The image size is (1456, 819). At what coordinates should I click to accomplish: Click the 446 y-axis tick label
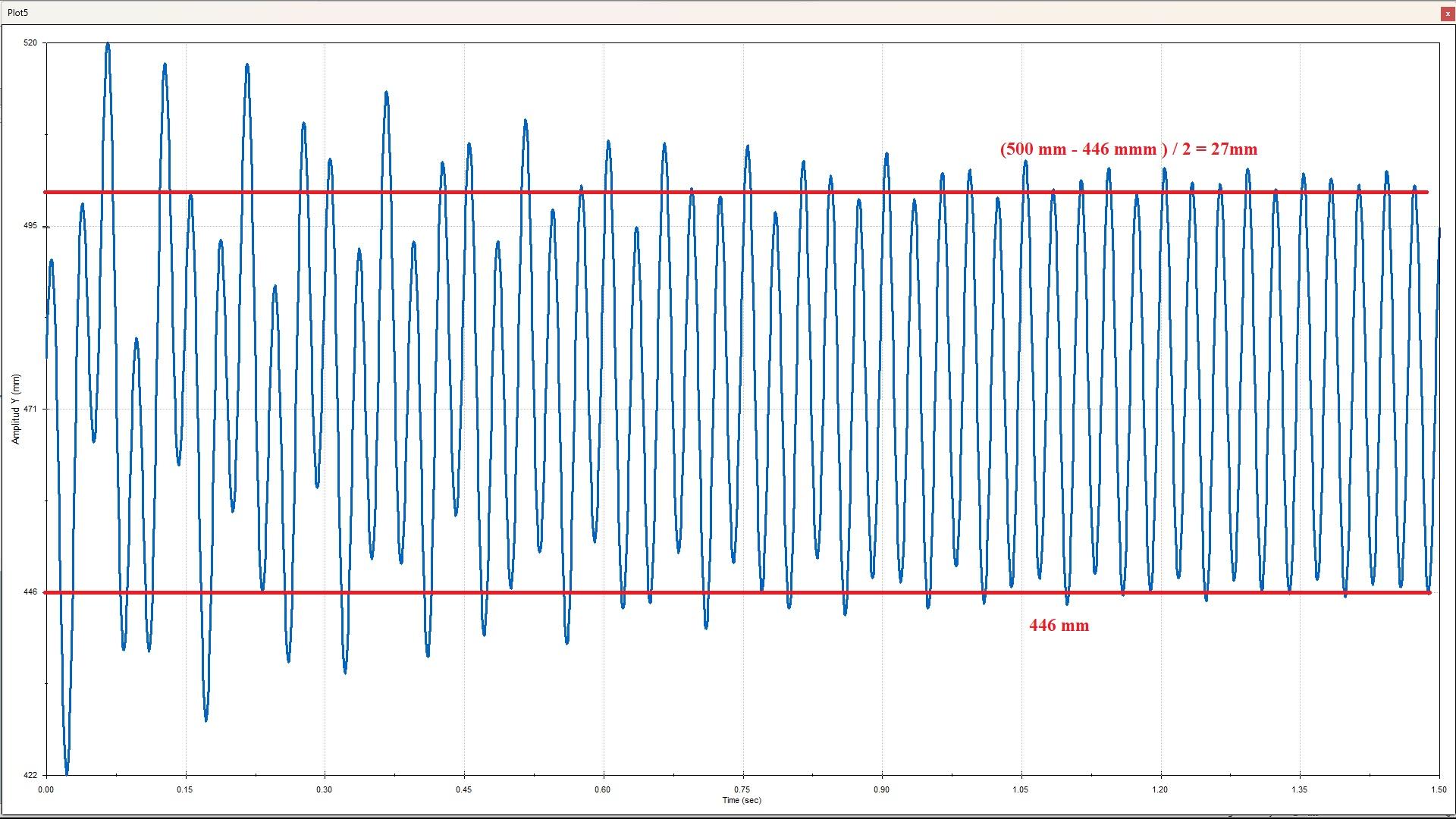30,592
